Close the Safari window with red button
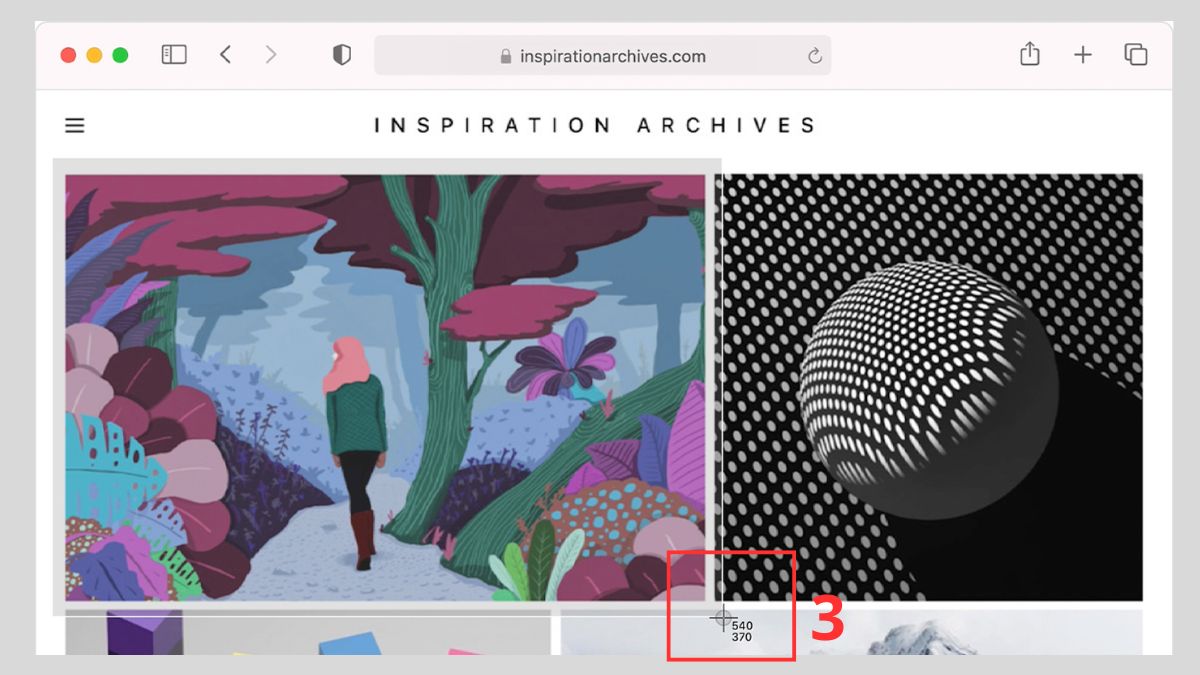Screen dimensions: 1200x675 tap(68, 55)
